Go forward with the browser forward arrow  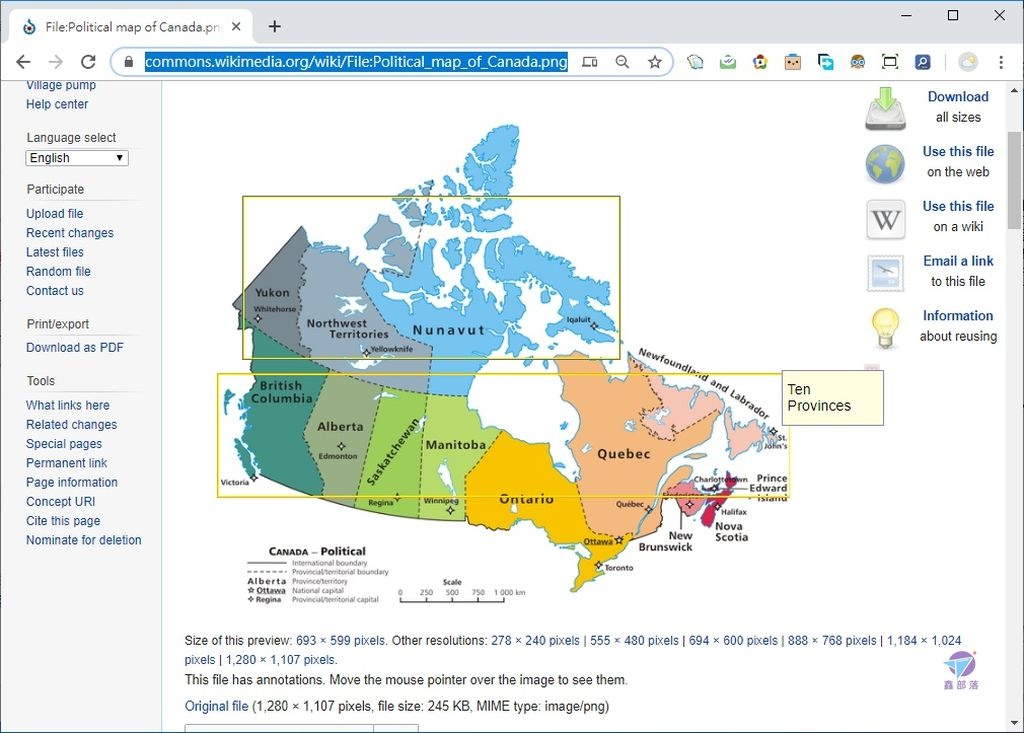pos(56,62)
